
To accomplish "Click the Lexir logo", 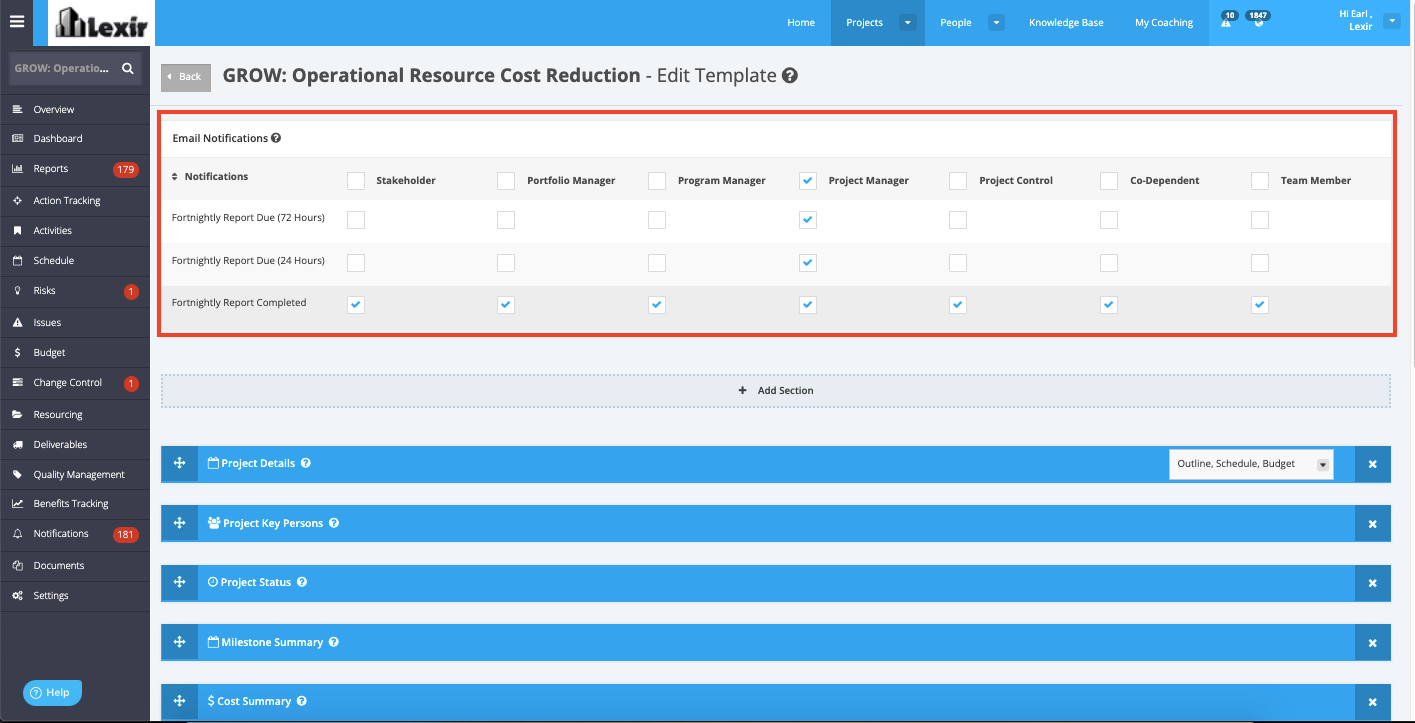I will coord(102,23).
